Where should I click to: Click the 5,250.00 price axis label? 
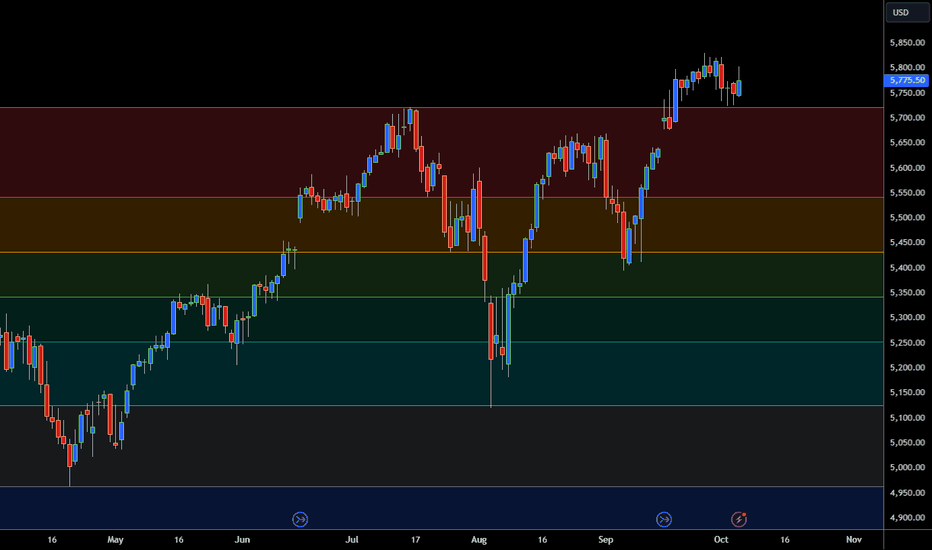coord(907,342)
